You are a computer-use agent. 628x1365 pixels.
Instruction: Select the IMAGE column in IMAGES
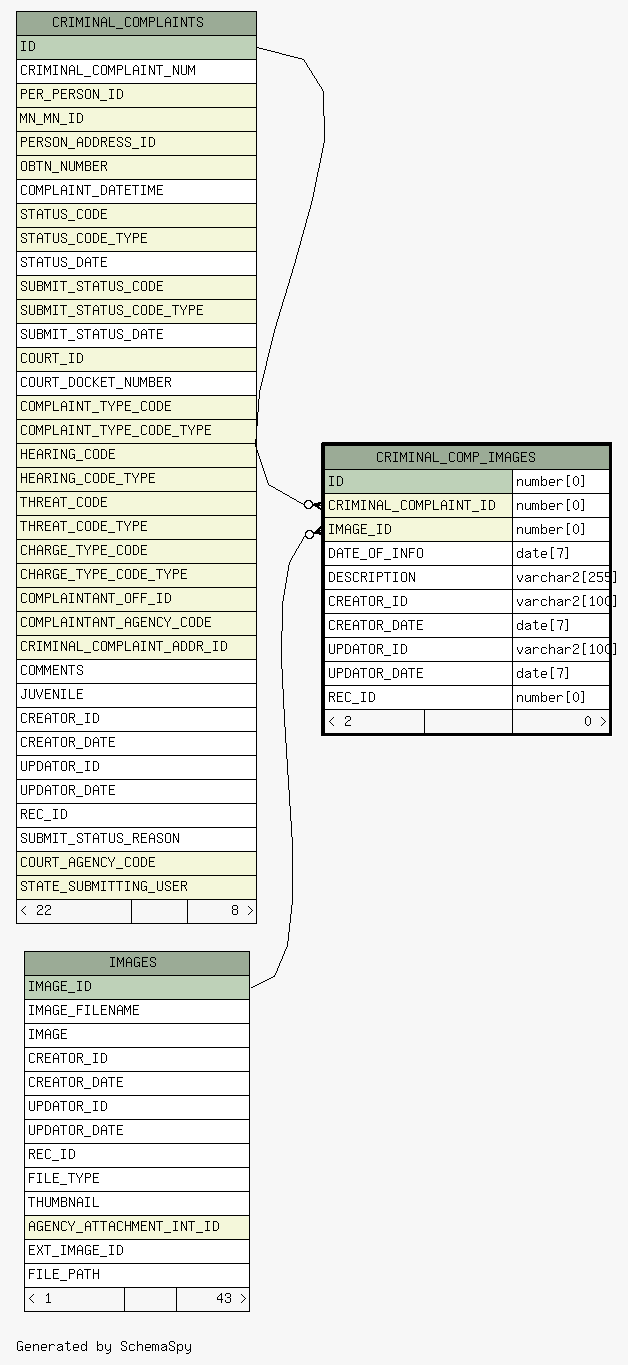click(137, 1035)
